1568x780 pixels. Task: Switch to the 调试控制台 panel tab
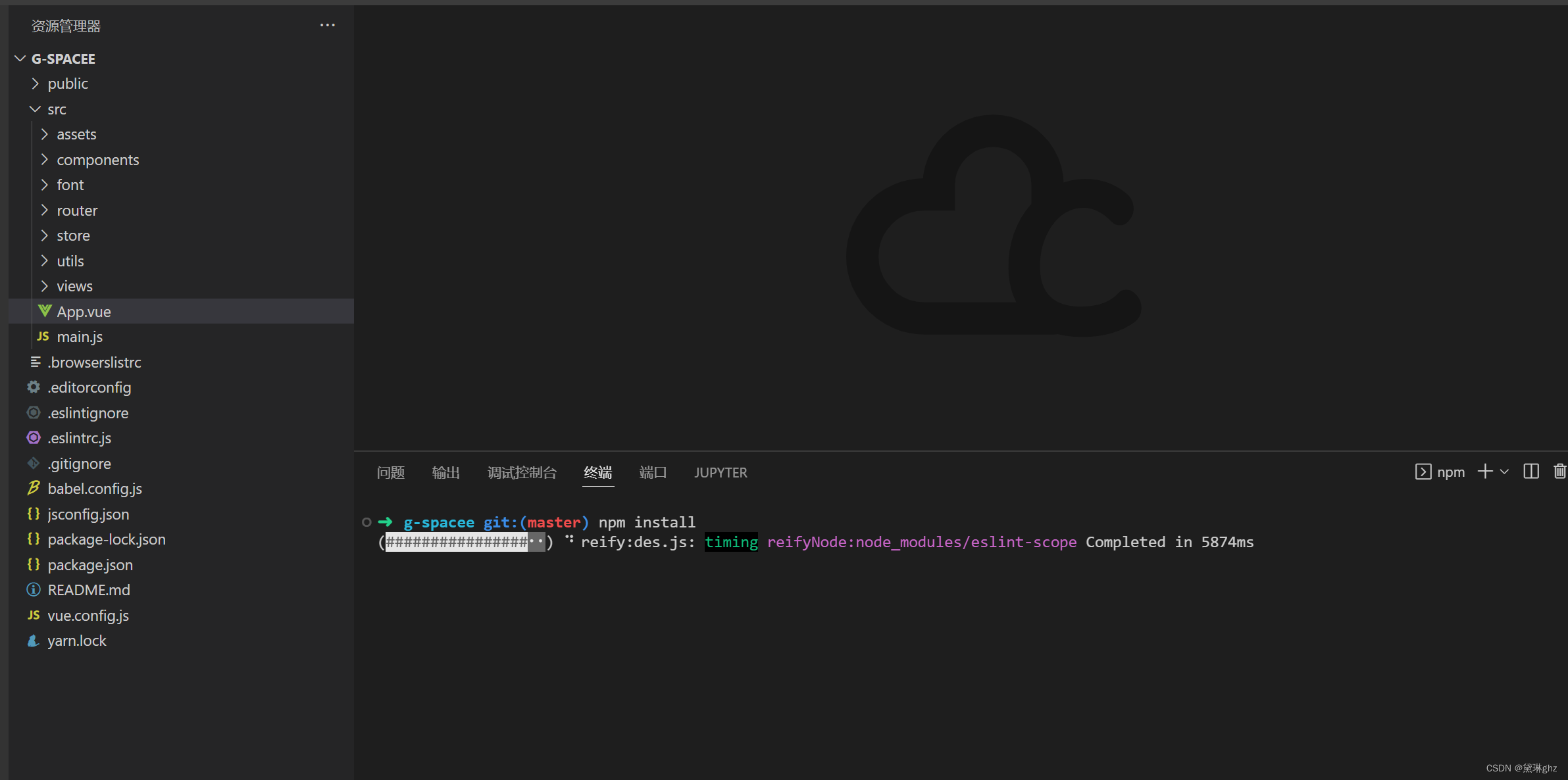(x=522, y=472)
